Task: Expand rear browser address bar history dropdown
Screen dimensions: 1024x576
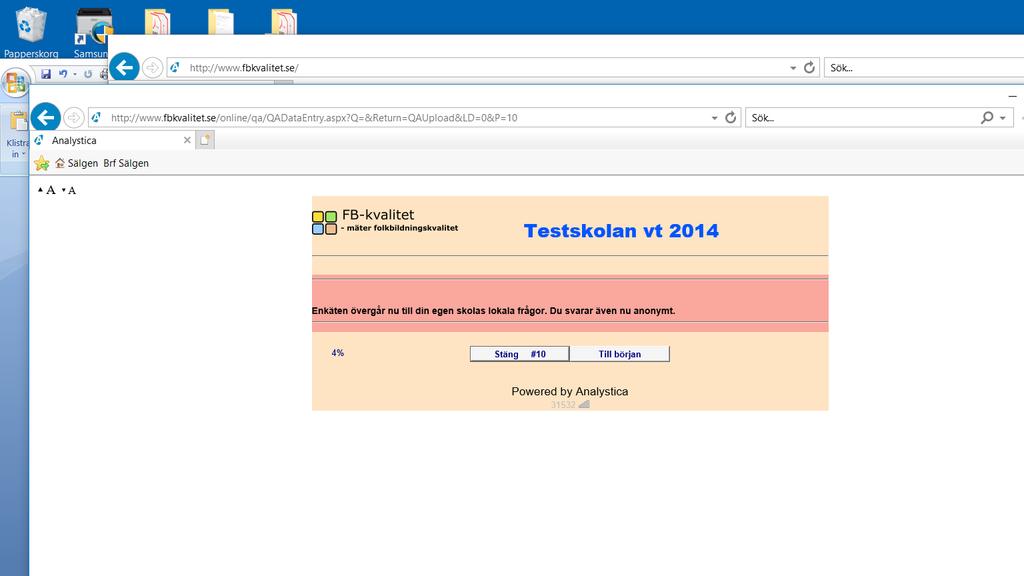Action: tap(793, 68)
